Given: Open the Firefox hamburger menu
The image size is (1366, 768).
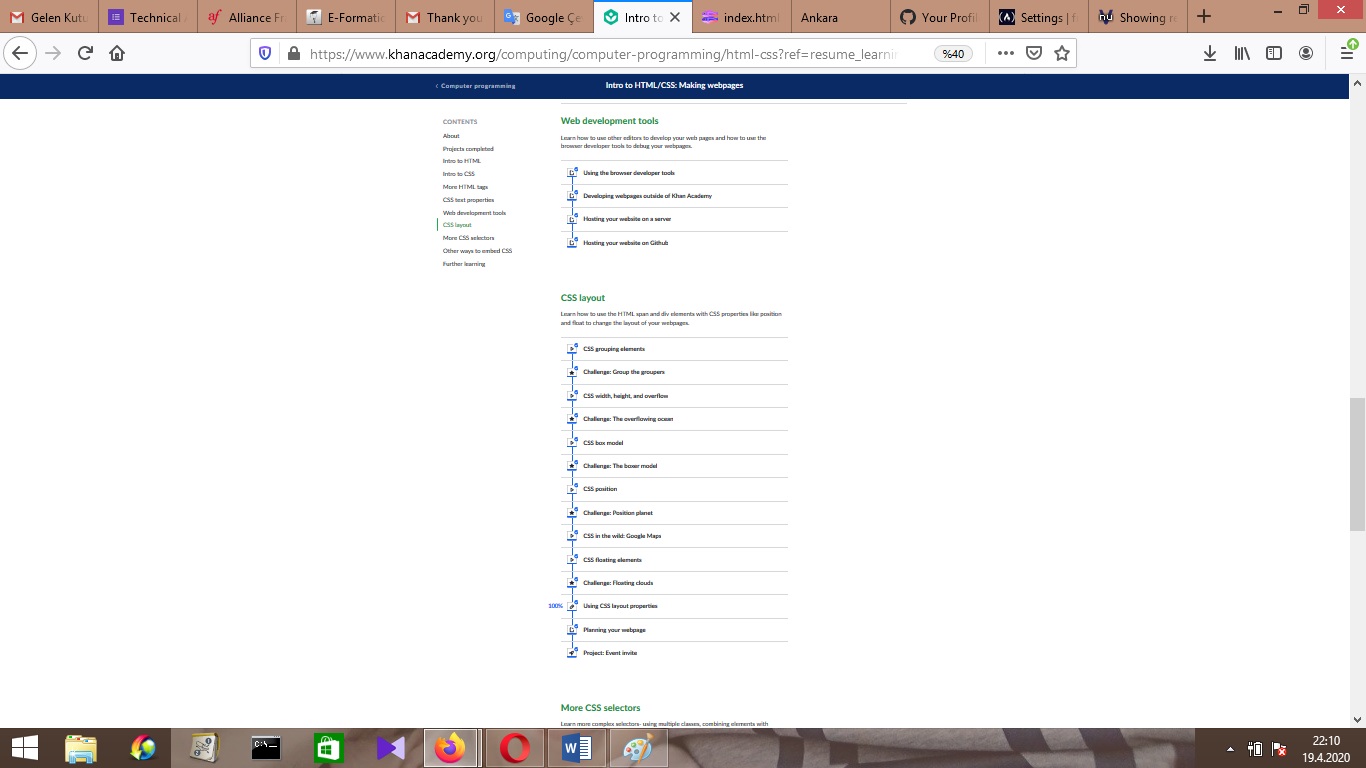Looking at the screenshot, I should pos(1347,53).
